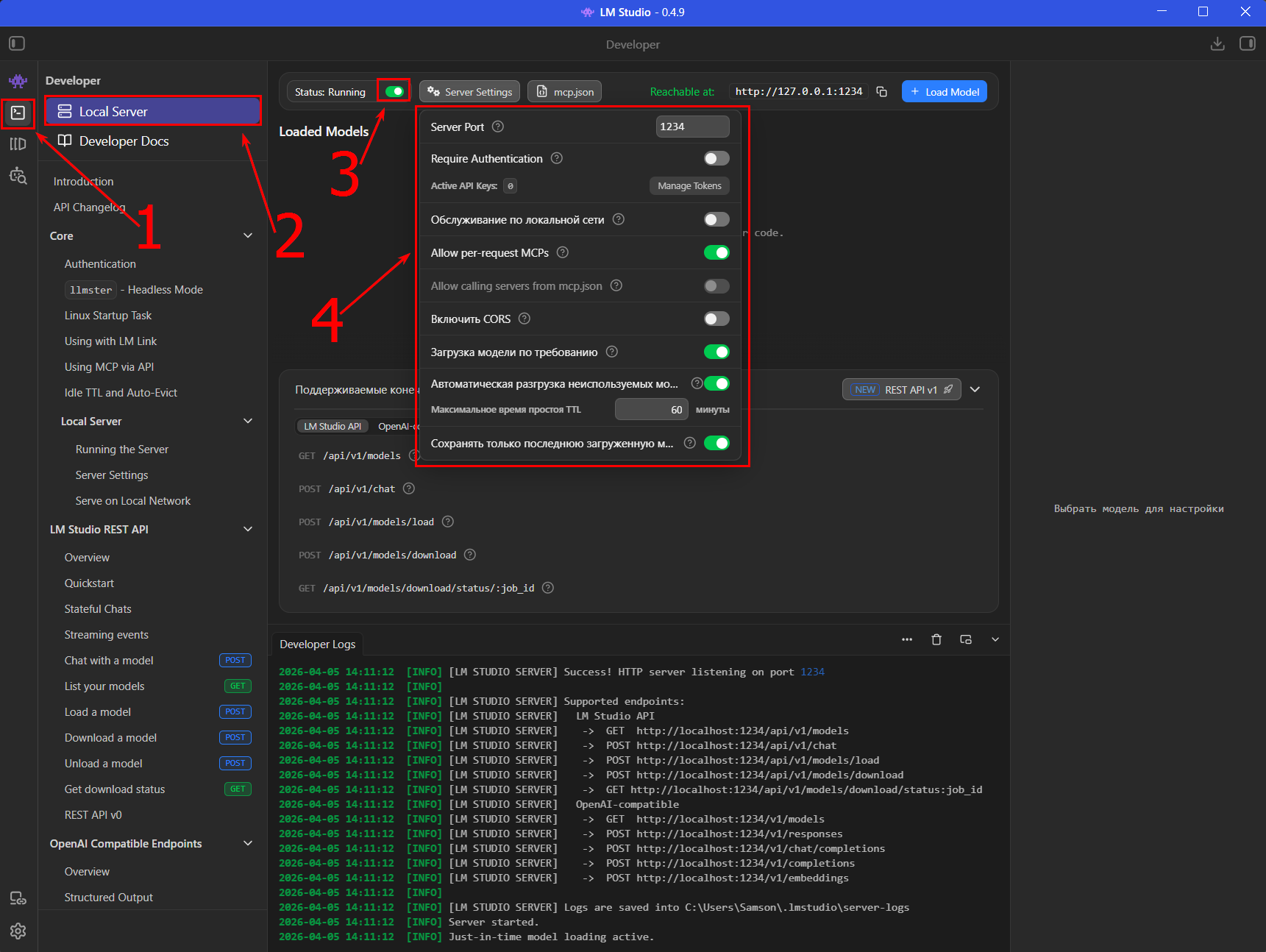Copy the server URL with copy icon
The height and width of the screenshot is (952, 1266).
click(881, 92)
